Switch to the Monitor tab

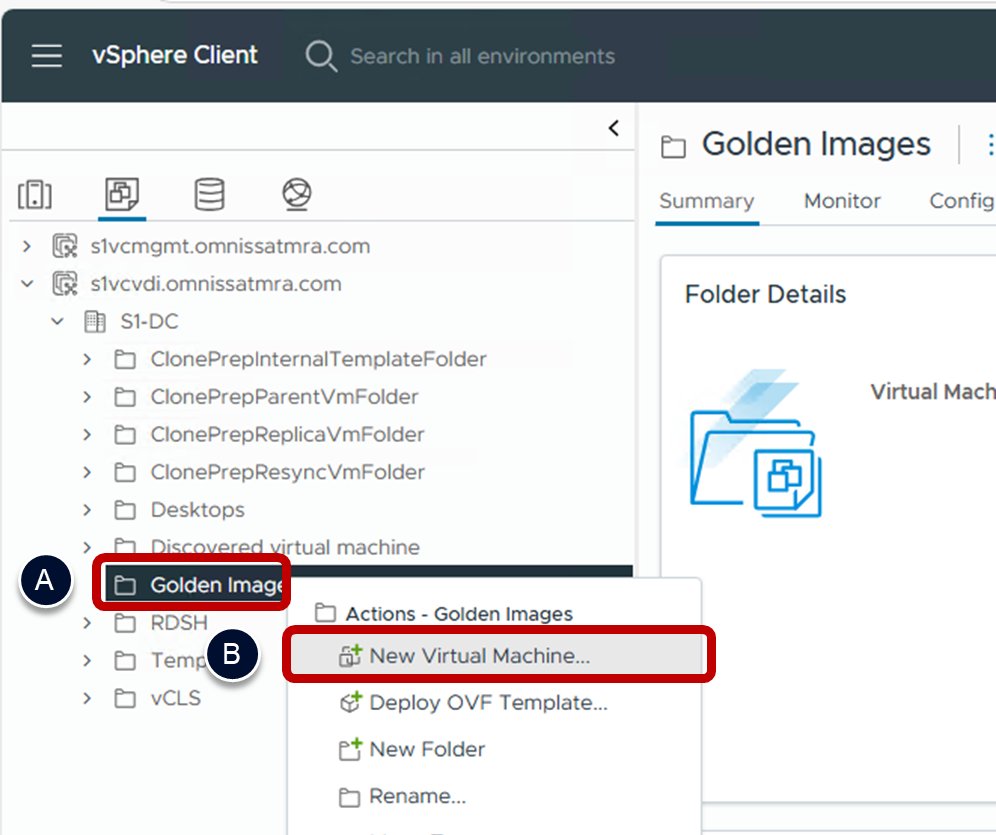[x=842, y=201]
